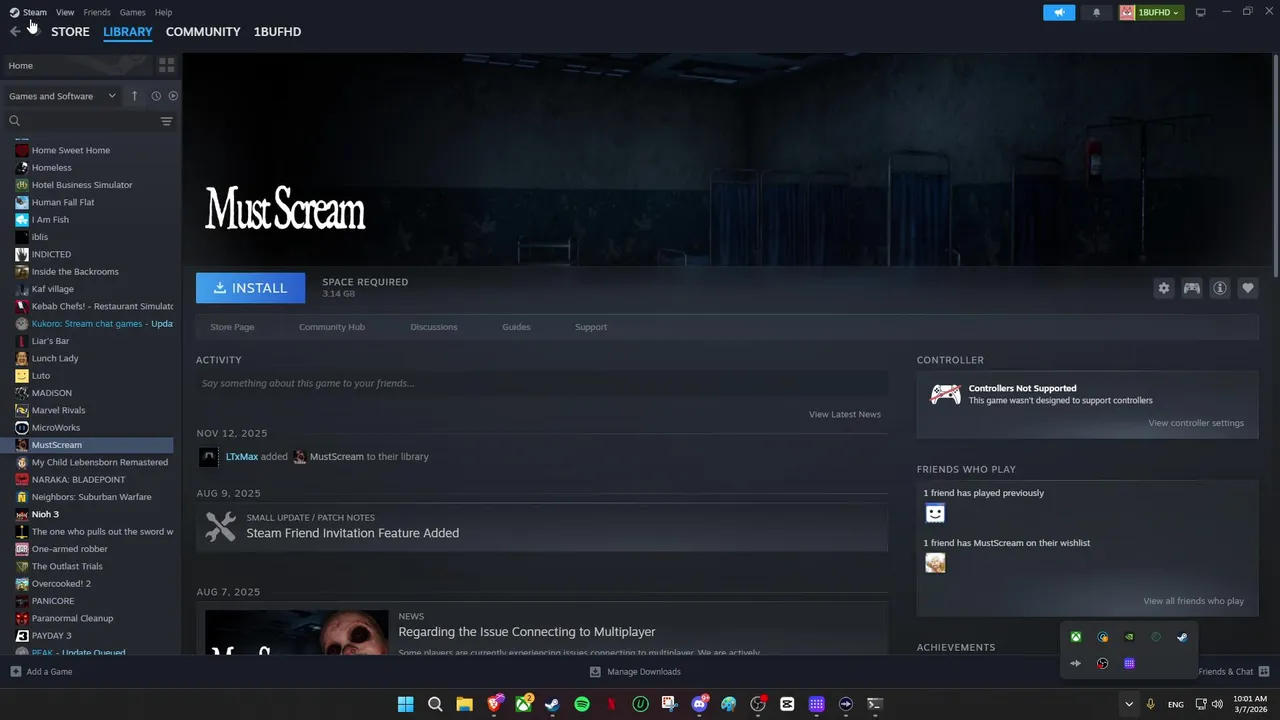Open Regarding the Issue Connecting to Multiplayer news

click(527, 632)
